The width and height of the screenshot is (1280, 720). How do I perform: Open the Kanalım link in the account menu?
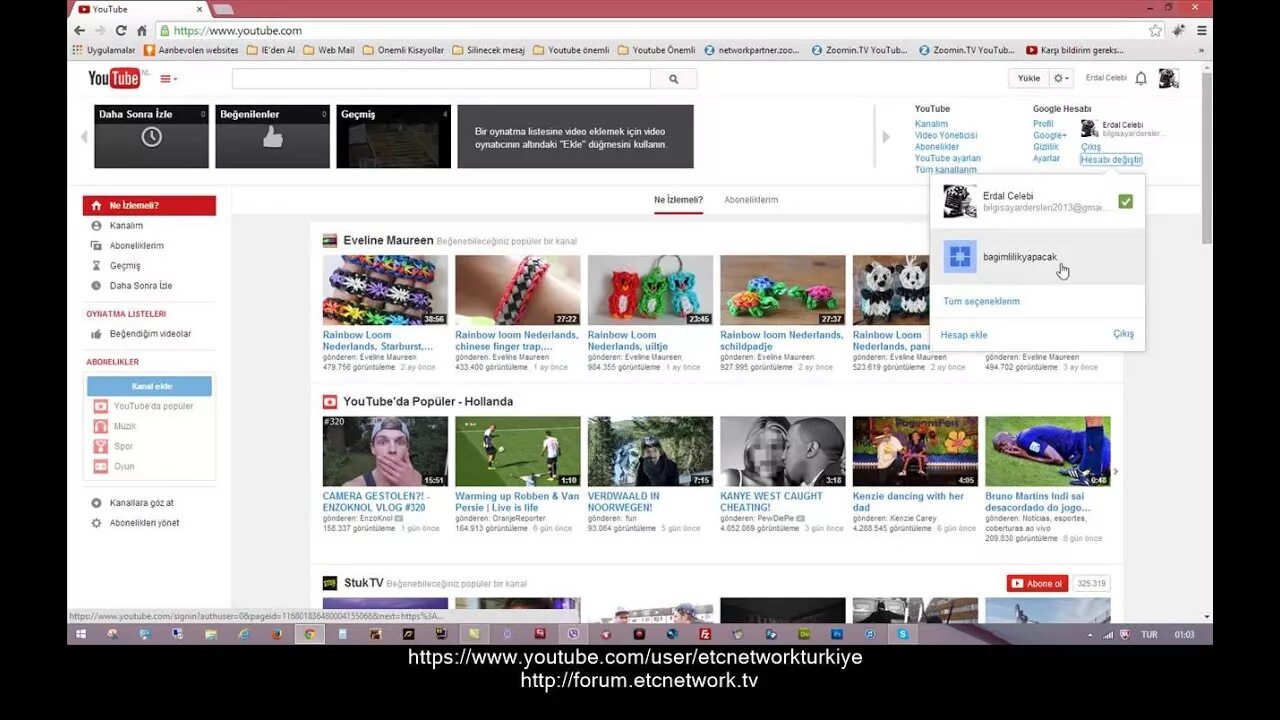pyautogui.click(x=931, y=124)
